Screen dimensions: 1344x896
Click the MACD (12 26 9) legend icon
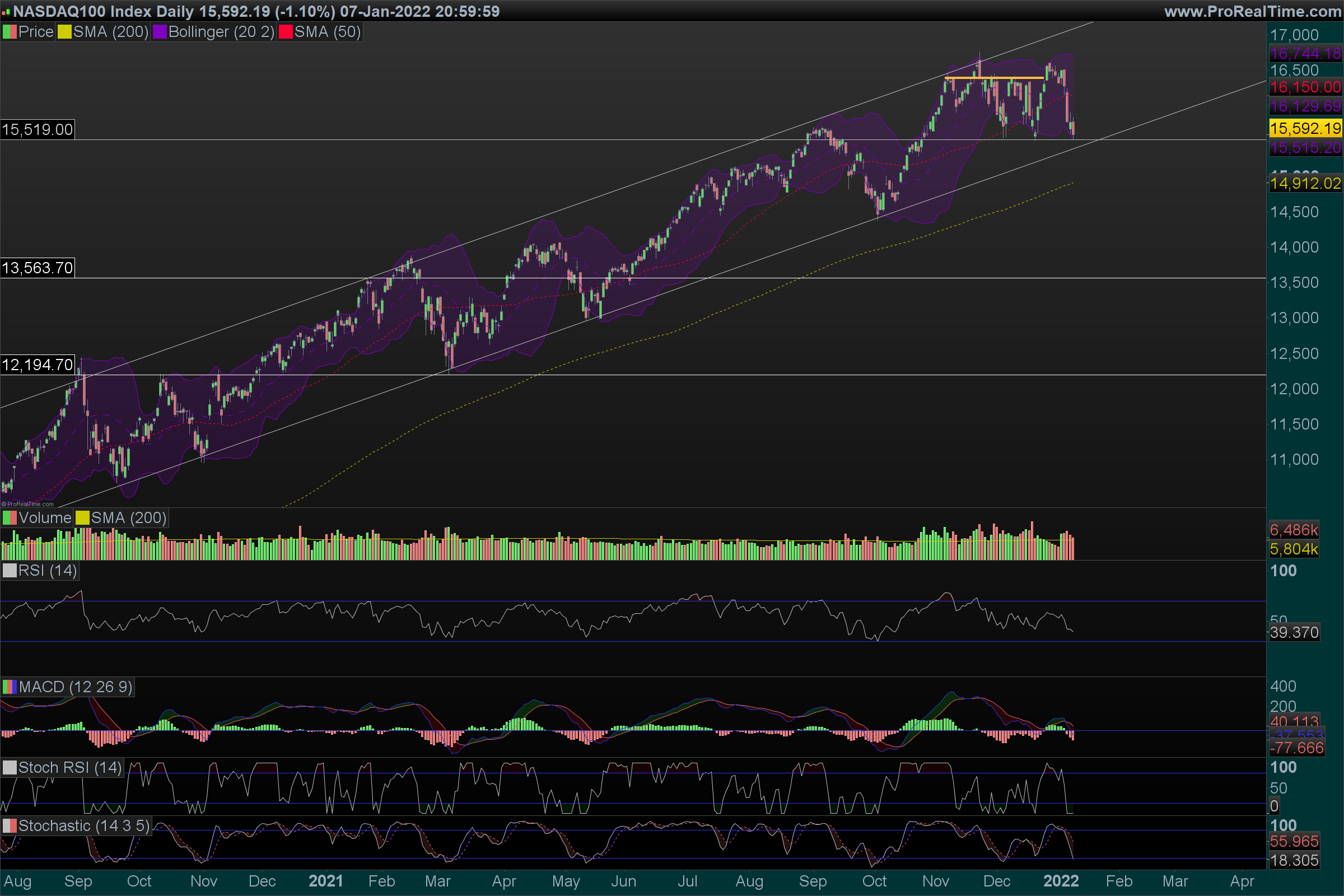pyautogui.click(x=10, y=687)
